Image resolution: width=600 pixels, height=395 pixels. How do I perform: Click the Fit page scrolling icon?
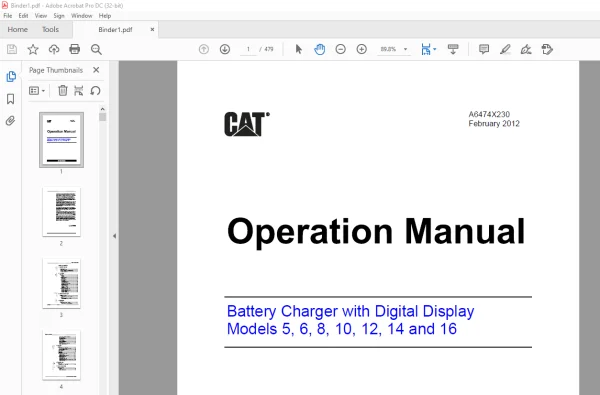[426, 49]
